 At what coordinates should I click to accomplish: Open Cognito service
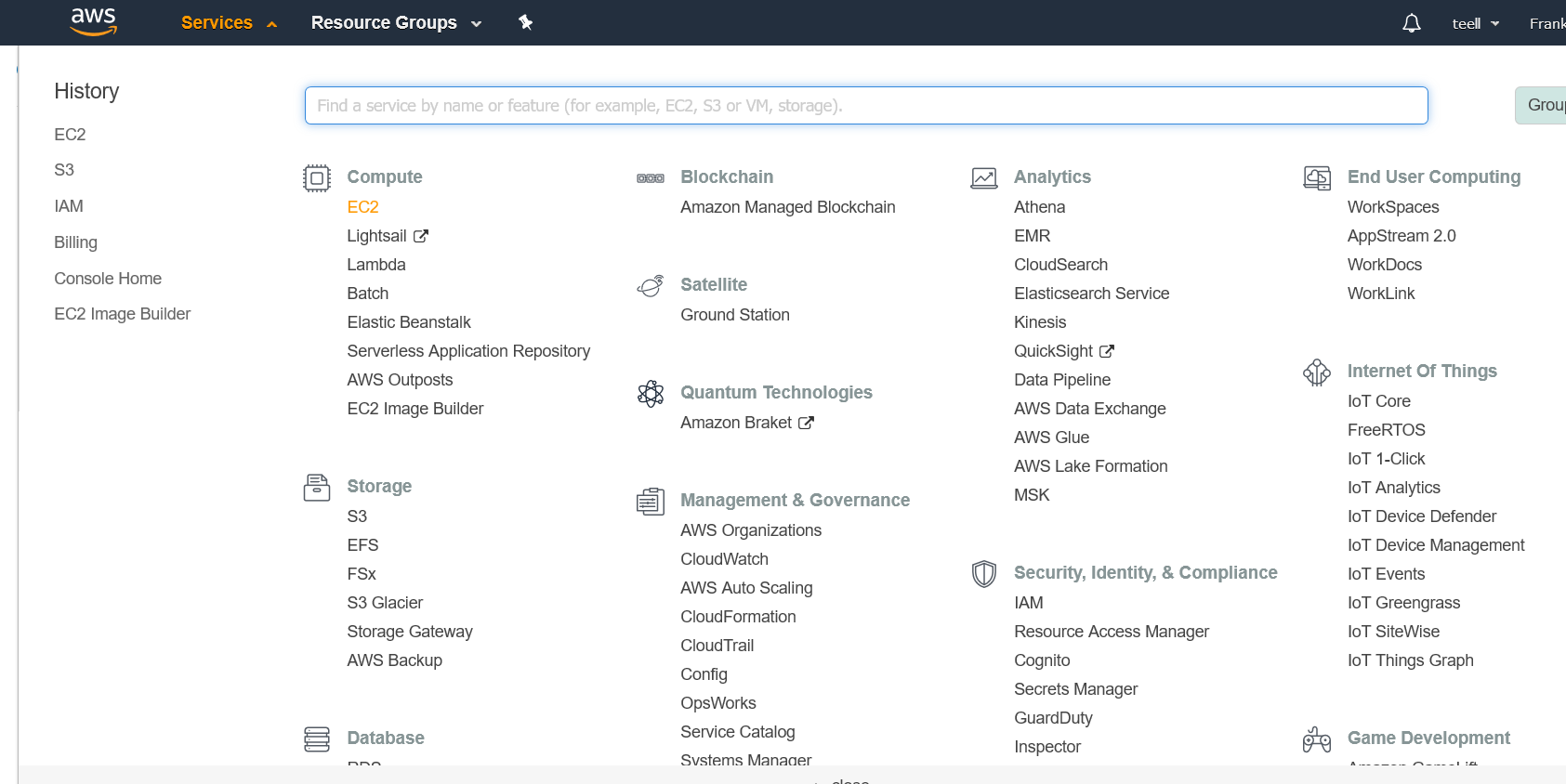click(x=1042, y=660)
